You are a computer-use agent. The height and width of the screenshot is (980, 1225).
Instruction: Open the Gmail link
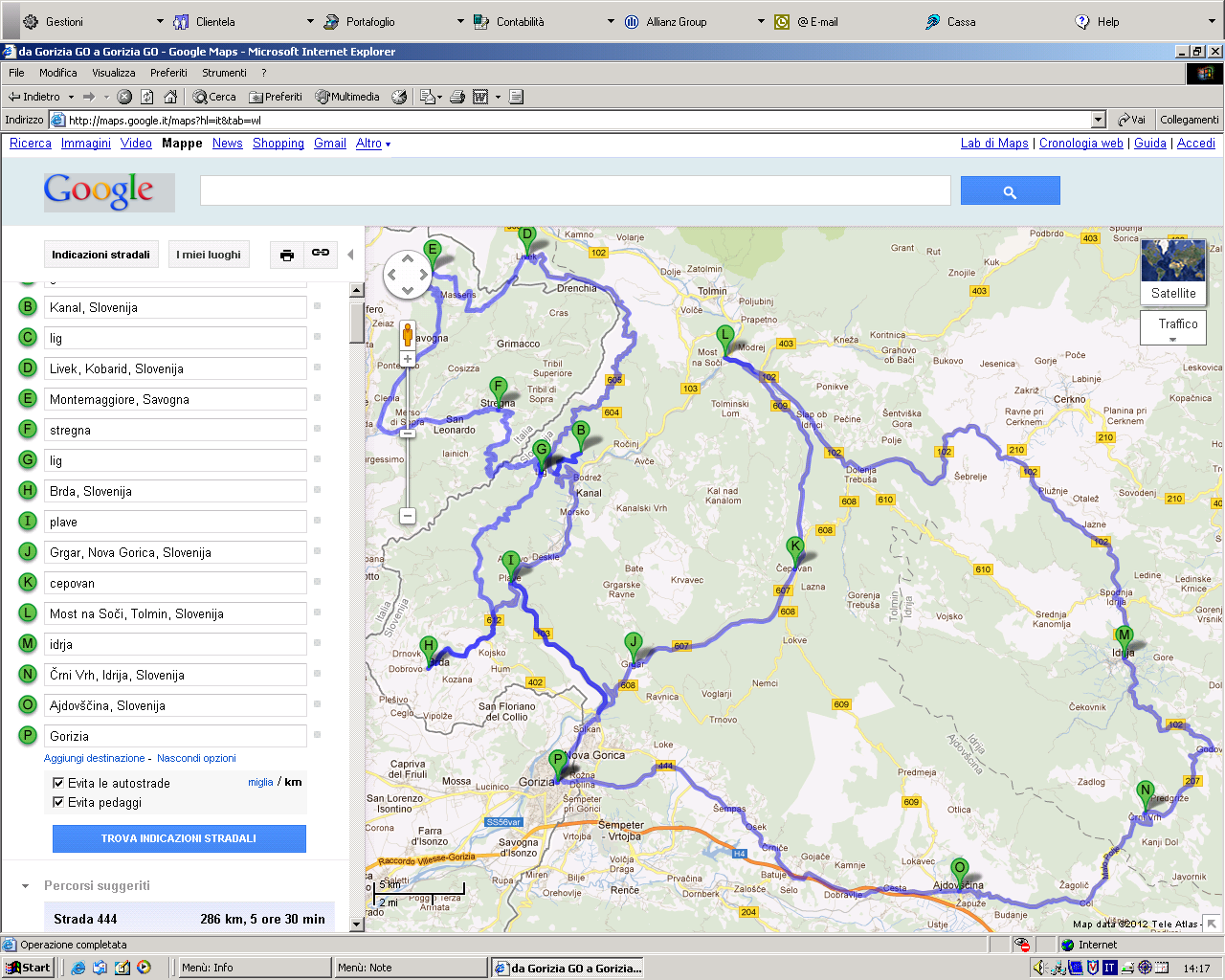(330, 144)
